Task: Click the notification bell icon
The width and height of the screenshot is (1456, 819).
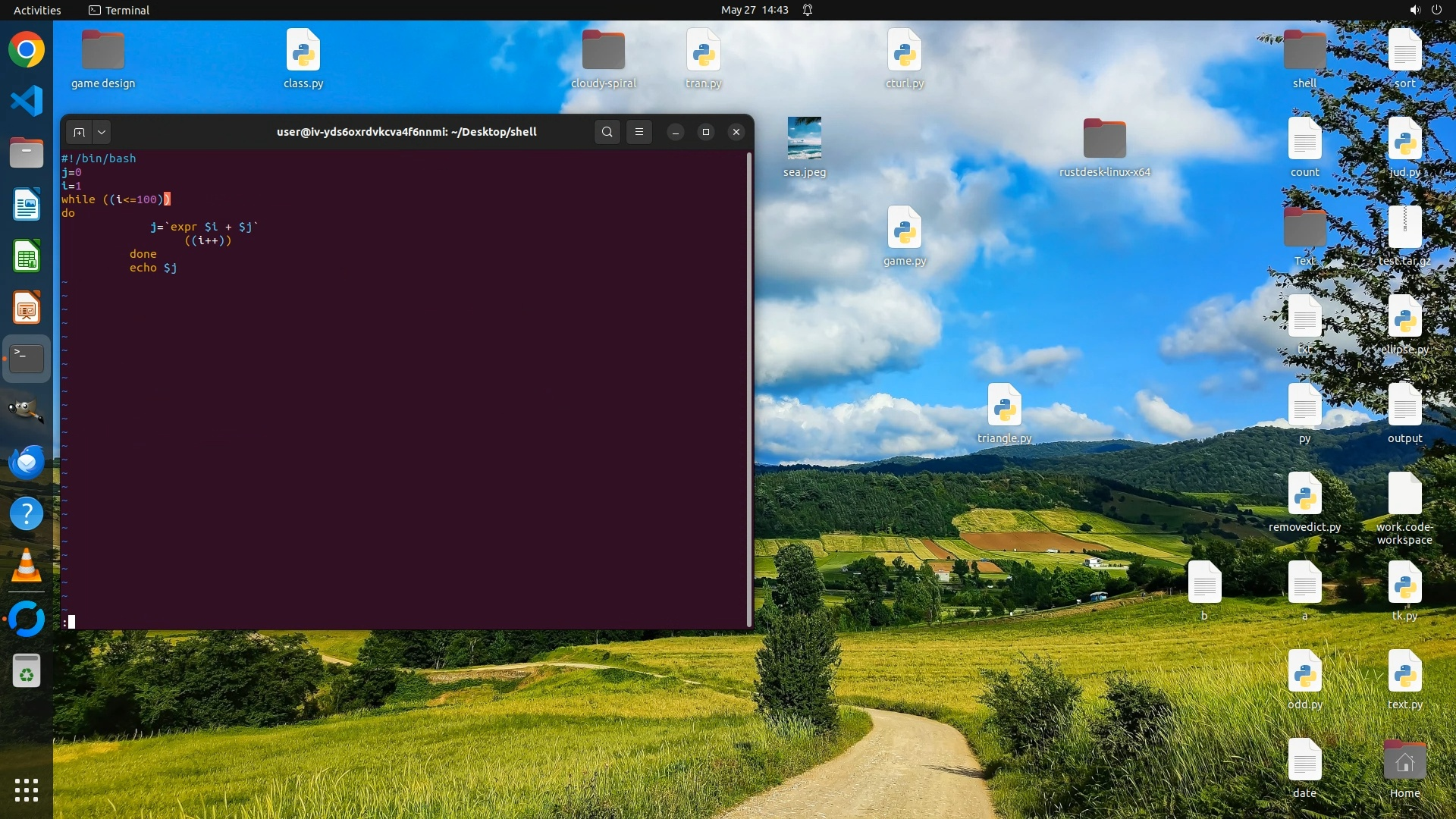Action: [x=808, y=10]
